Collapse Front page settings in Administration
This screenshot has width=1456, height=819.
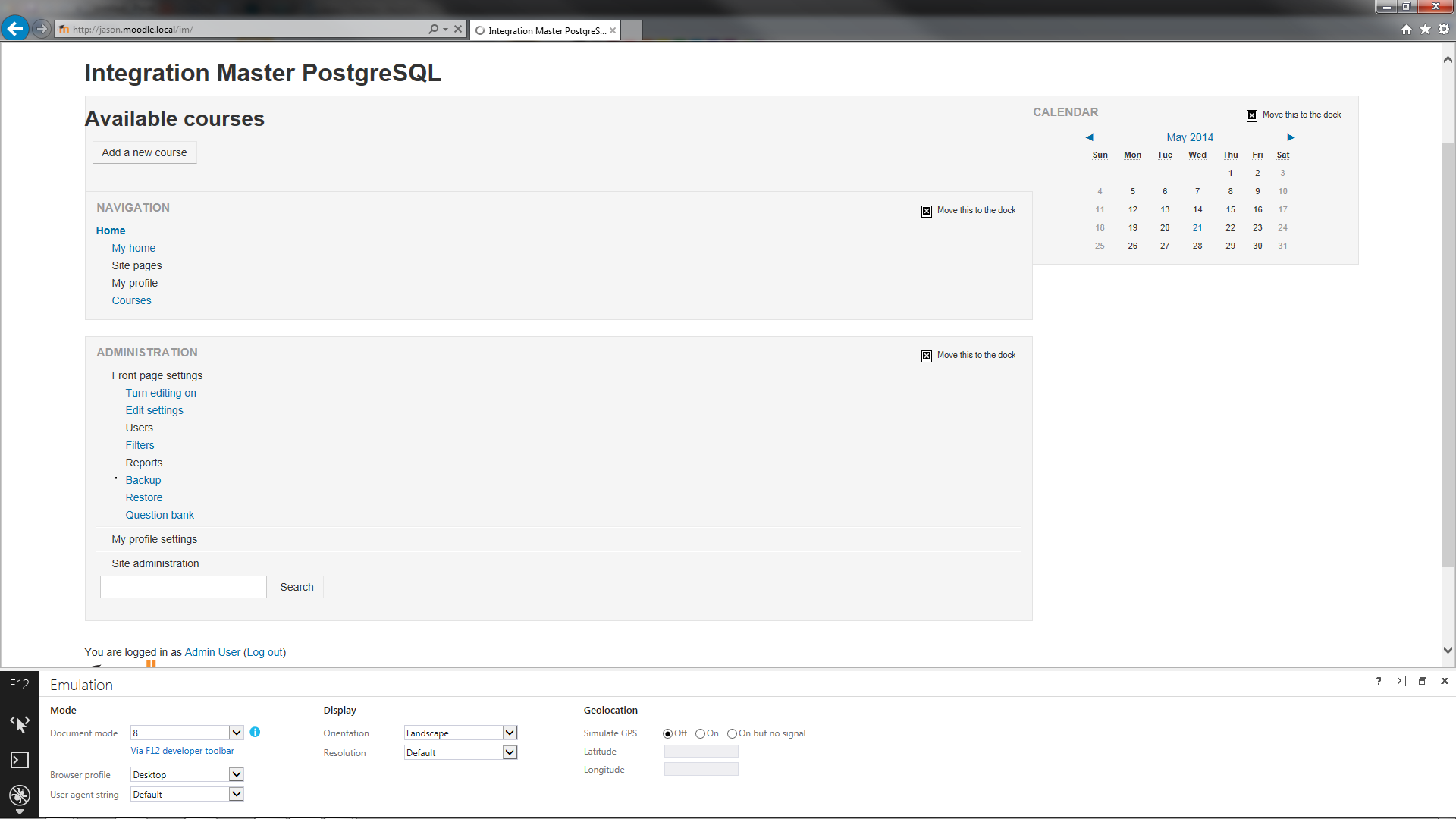click(157, 375)
